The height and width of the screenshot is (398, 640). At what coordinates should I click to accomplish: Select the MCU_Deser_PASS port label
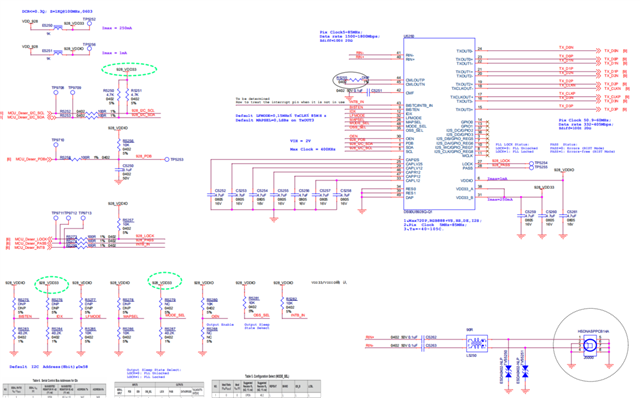[31, 243]
